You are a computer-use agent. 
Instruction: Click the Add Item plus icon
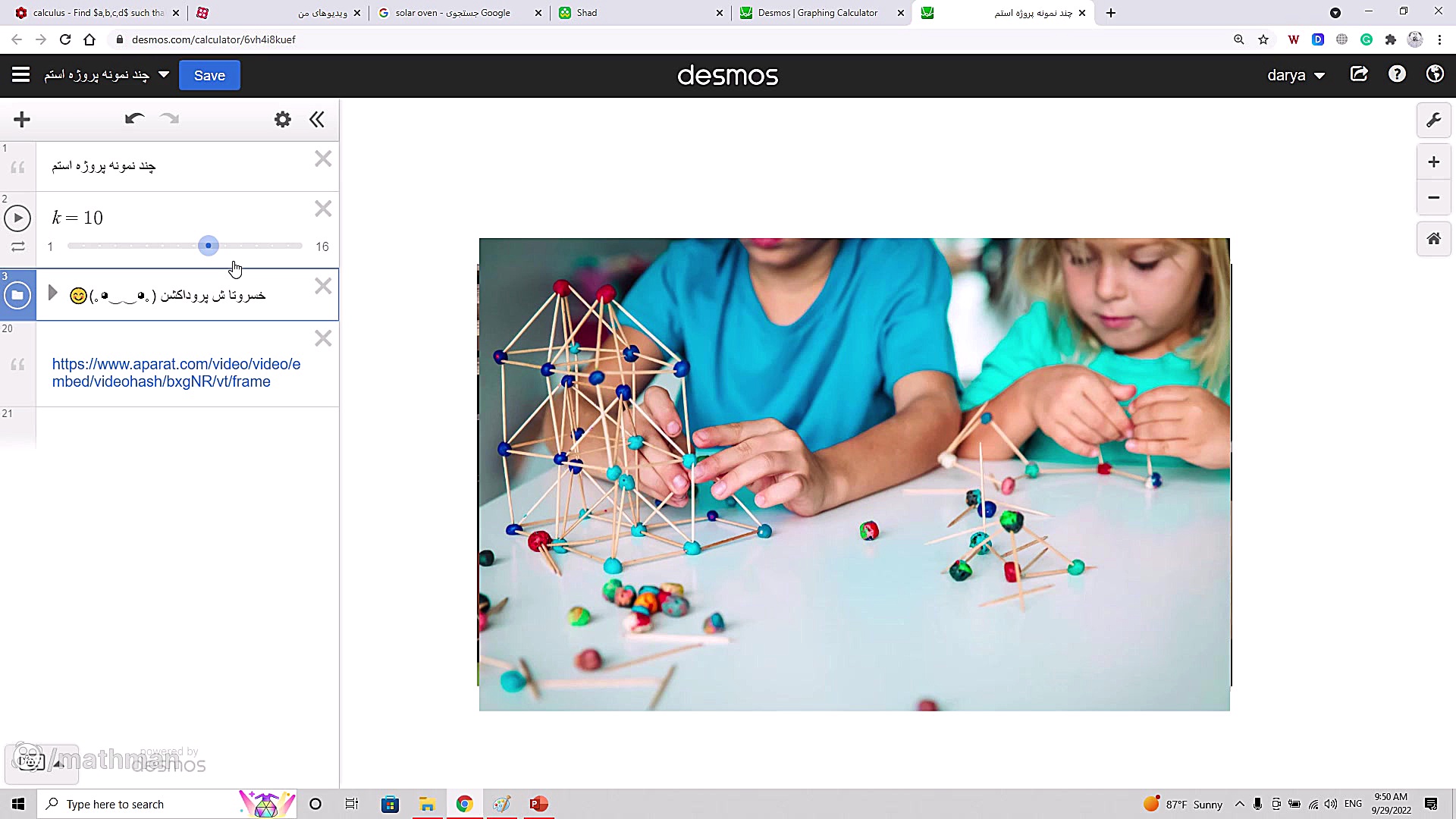(x=22, y=119)
